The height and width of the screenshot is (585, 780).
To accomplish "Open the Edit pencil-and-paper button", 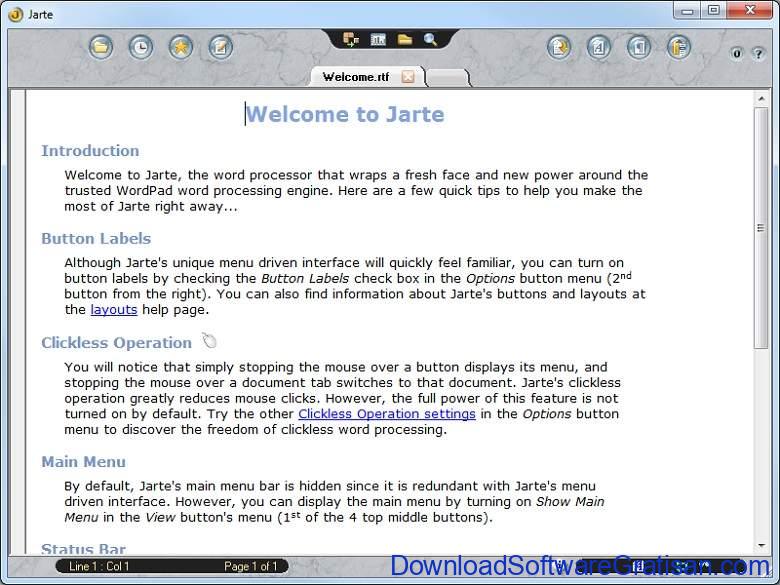I will pos(220,48).
